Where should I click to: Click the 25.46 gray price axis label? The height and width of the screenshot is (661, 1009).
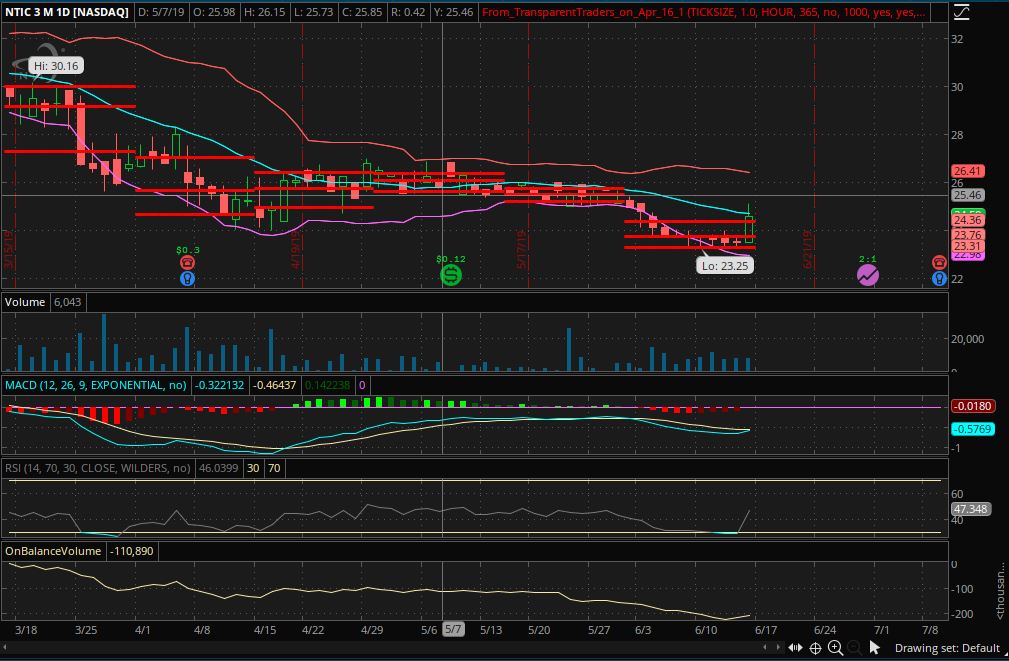click(967, 195)
